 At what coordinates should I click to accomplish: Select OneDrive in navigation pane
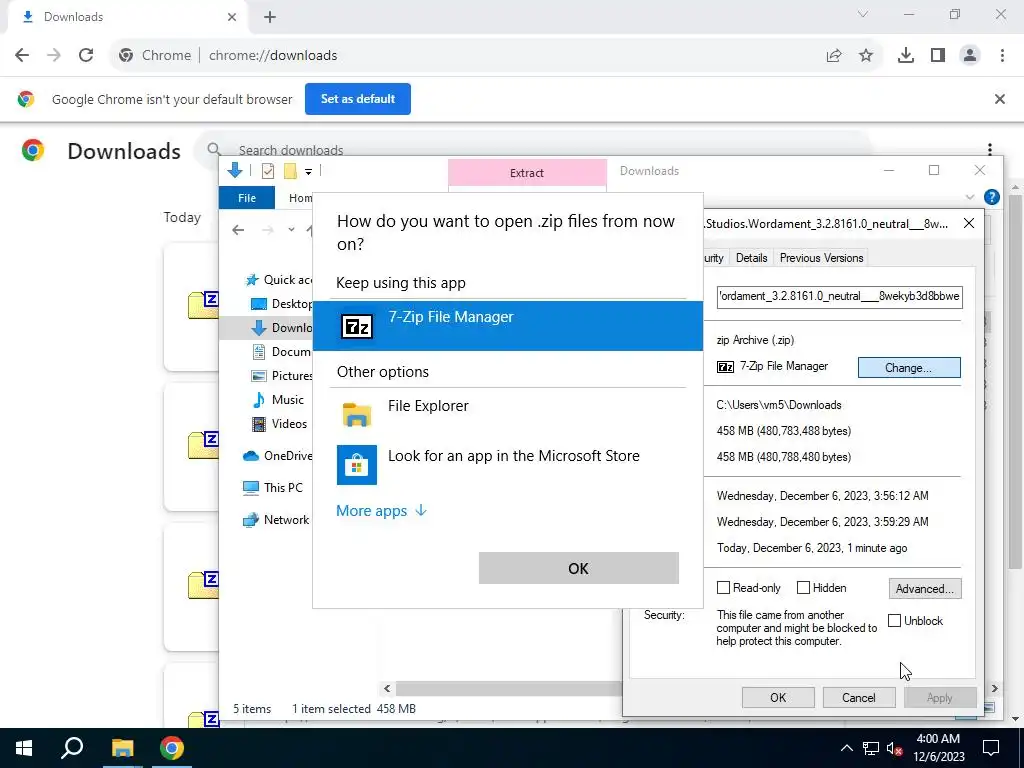(x=278, y=456)
